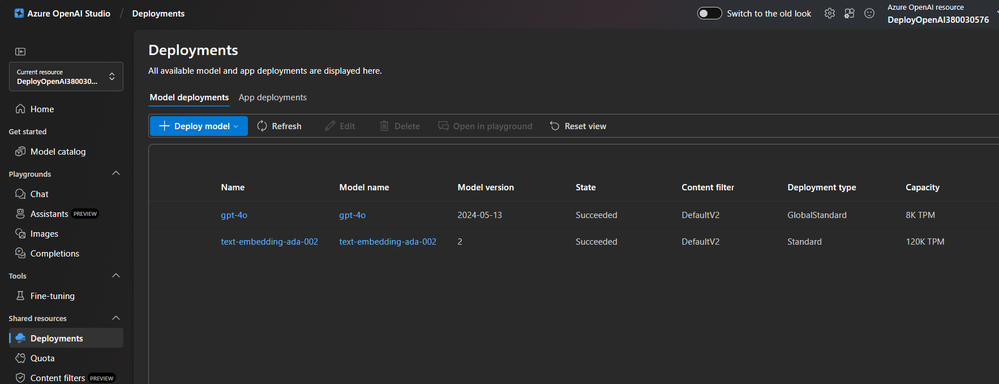
Task: Collapse the Tools section chevron
Action: click(x=116, y=276)
